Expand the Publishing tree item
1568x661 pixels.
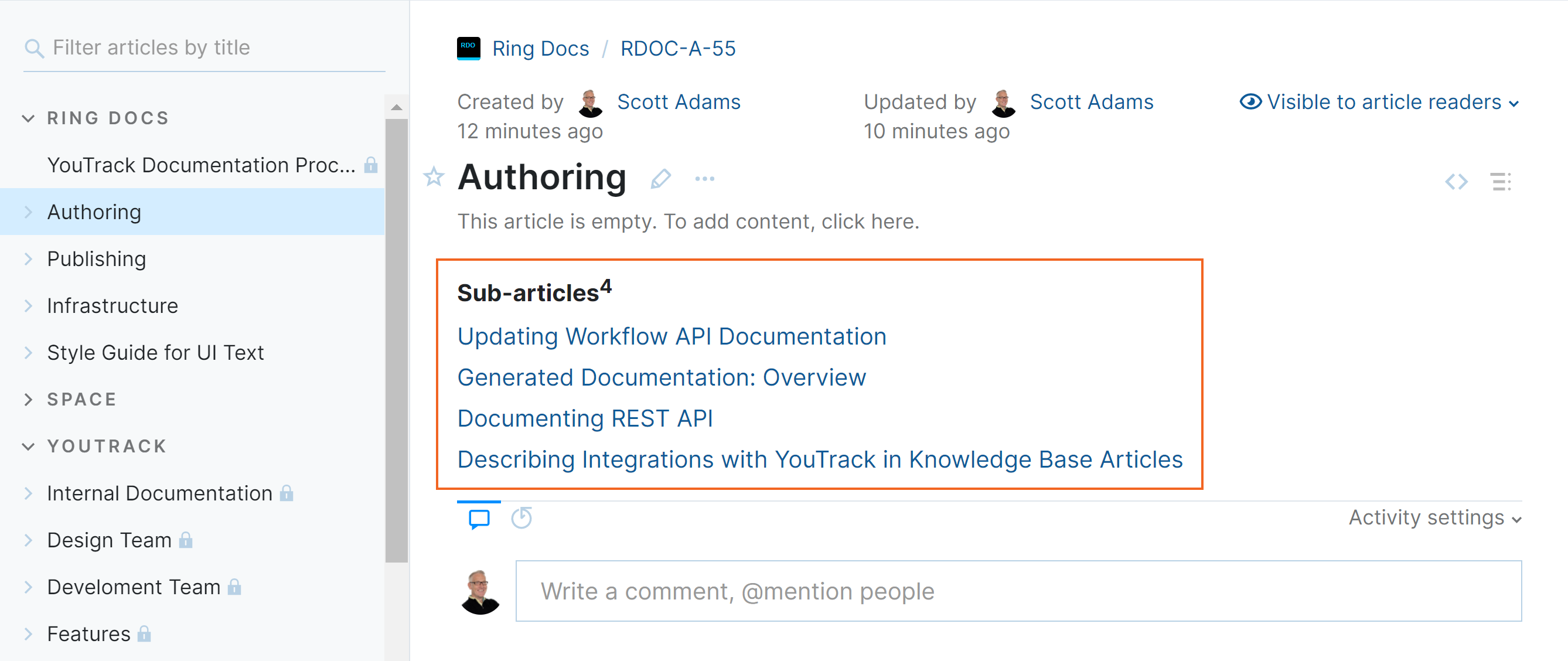click(28, 258)
